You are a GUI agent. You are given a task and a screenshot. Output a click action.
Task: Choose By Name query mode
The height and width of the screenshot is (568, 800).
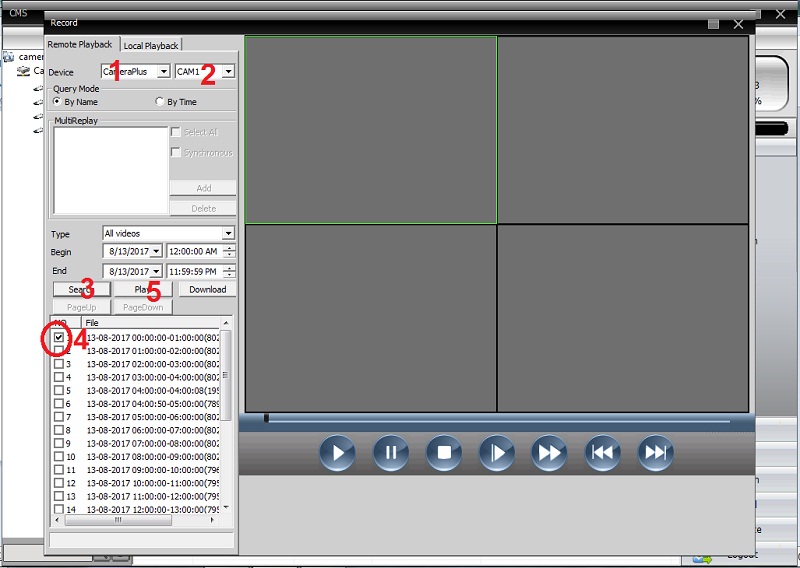click(x=57, y=102)
